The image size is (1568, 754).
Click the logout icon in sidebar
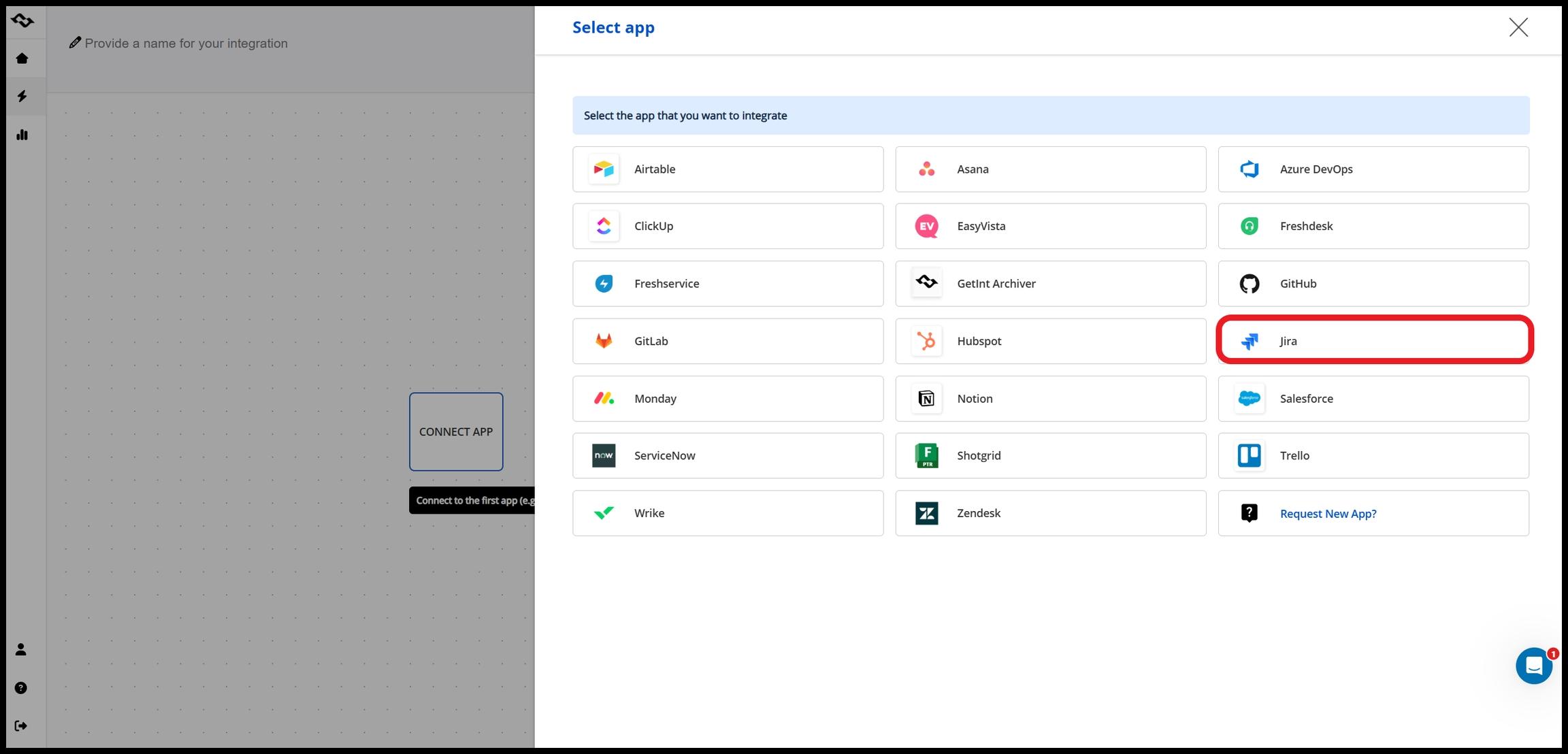click(x=21, y=726)
